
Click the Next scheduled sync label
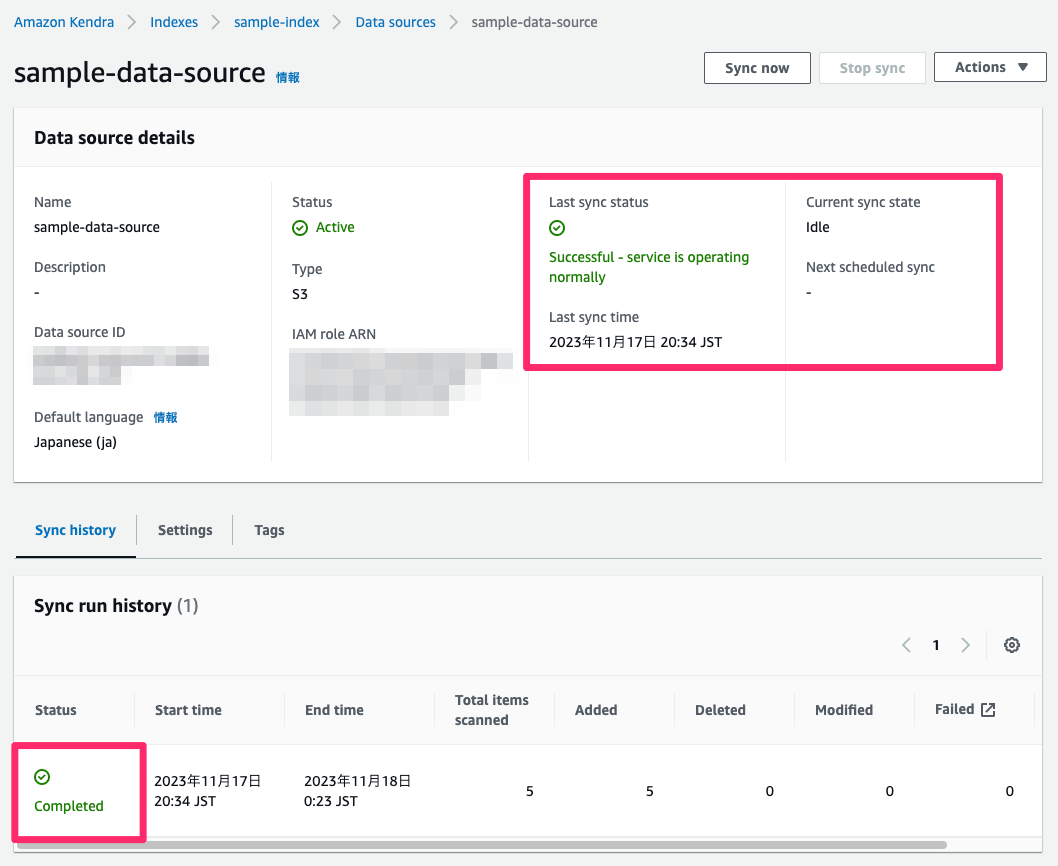tap(870, 267)
